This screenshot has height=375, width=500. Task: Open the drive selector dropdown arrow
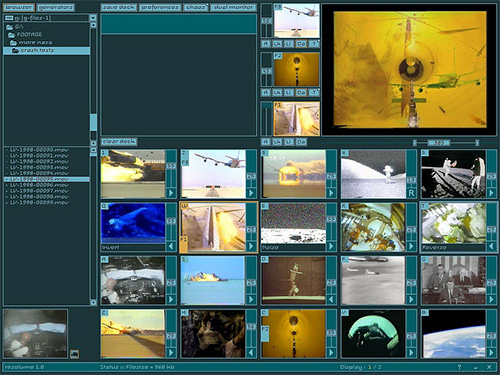(93, 18)
